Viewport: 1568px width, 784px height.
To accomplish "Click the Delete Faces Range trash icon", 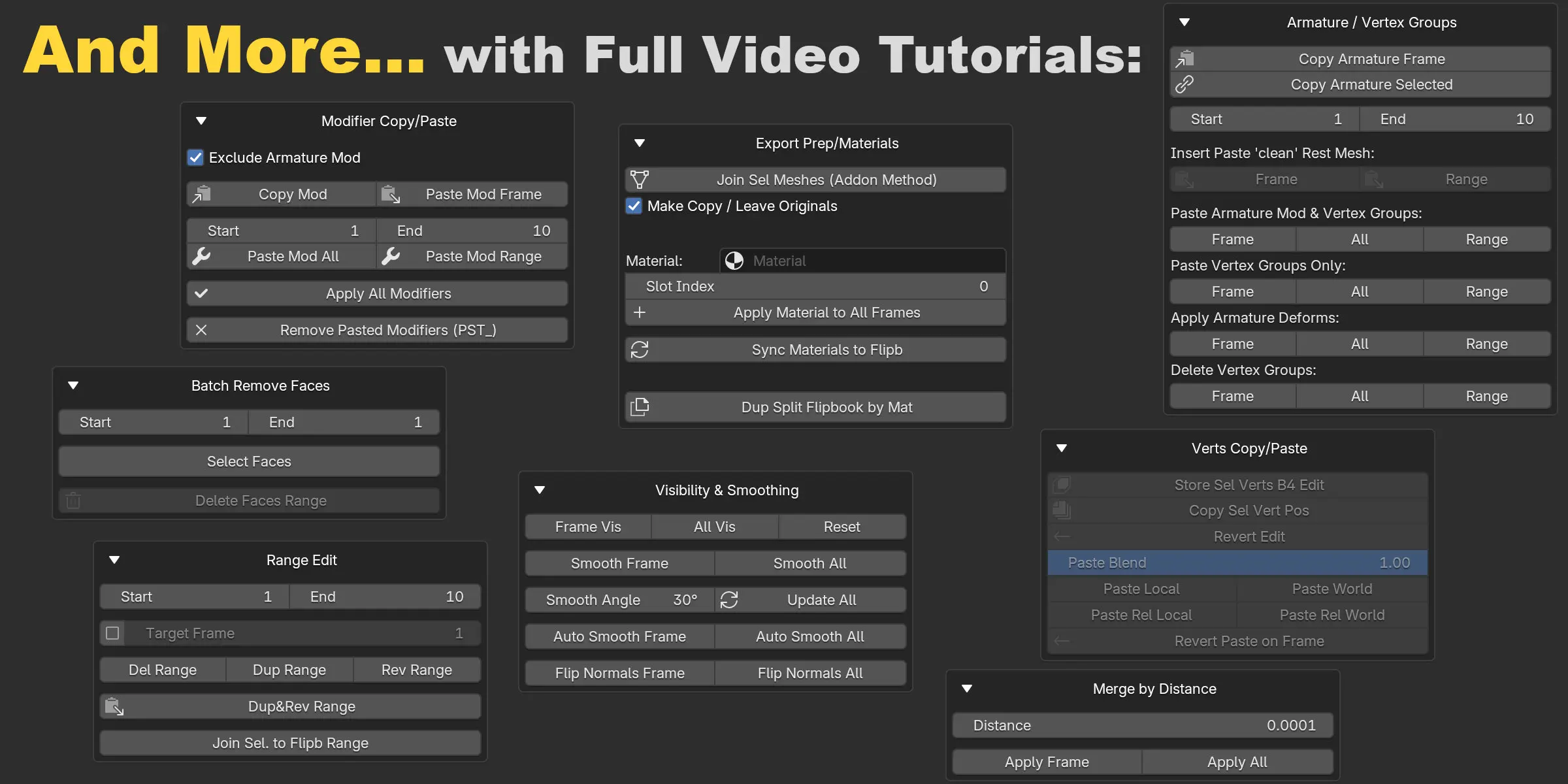I will coord(73,500).
